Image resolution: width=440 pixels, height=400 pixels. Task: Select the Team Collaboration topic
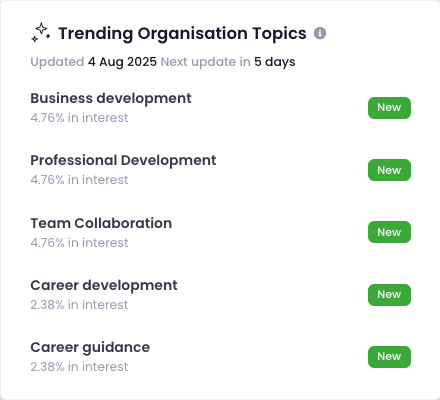tap(101, 223)
